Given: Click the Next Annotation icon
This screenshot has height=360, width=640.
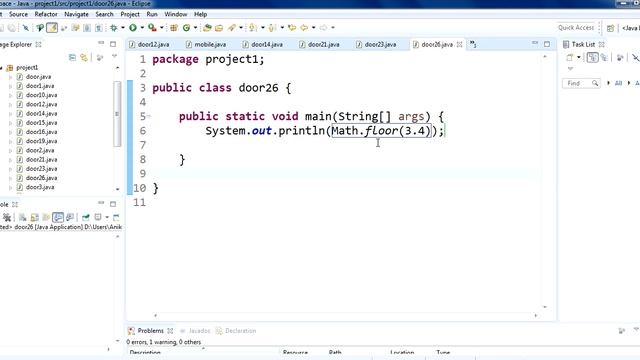Looking at the screenshot, I should click(253, 28).
